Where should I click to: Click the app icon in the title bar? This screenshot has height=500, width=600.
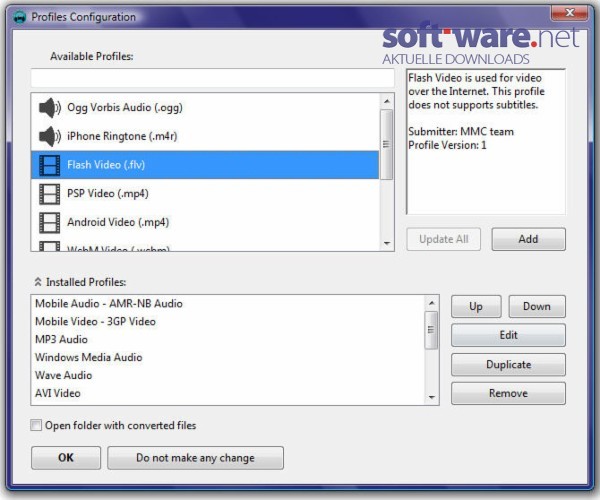(19, 17)
